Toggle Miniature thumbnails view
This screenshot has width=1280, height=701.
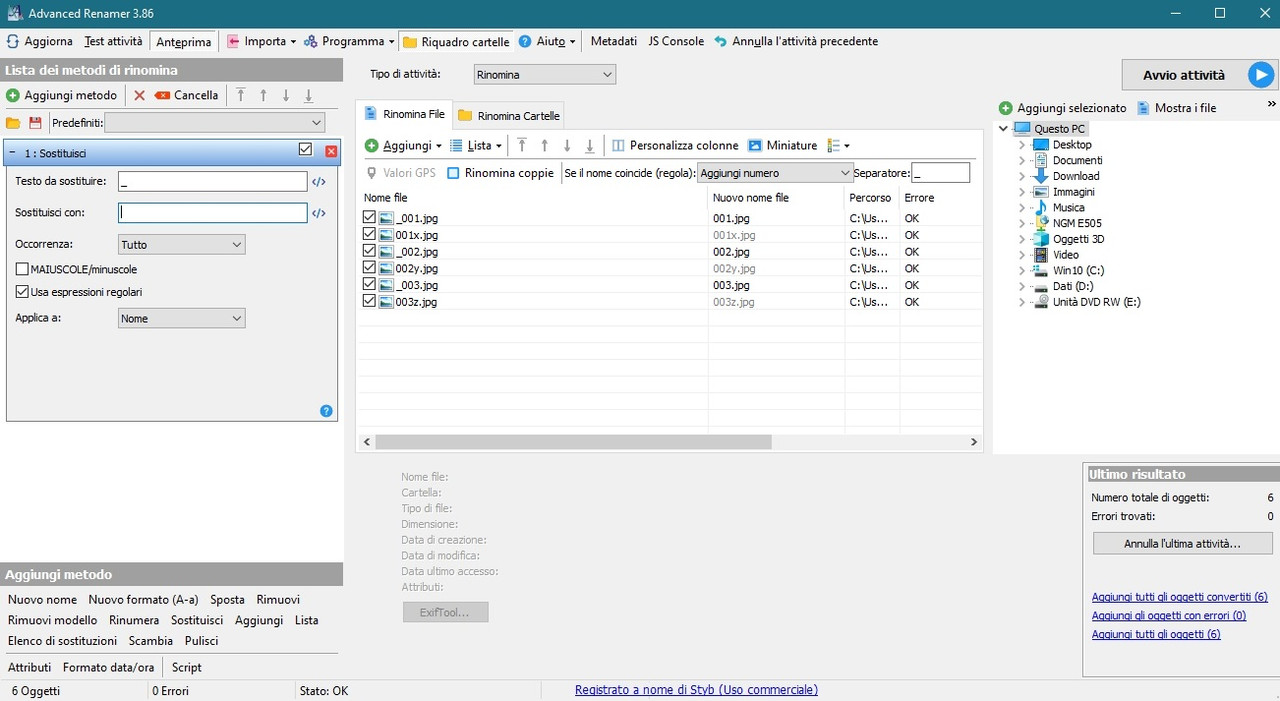point(782,145)
